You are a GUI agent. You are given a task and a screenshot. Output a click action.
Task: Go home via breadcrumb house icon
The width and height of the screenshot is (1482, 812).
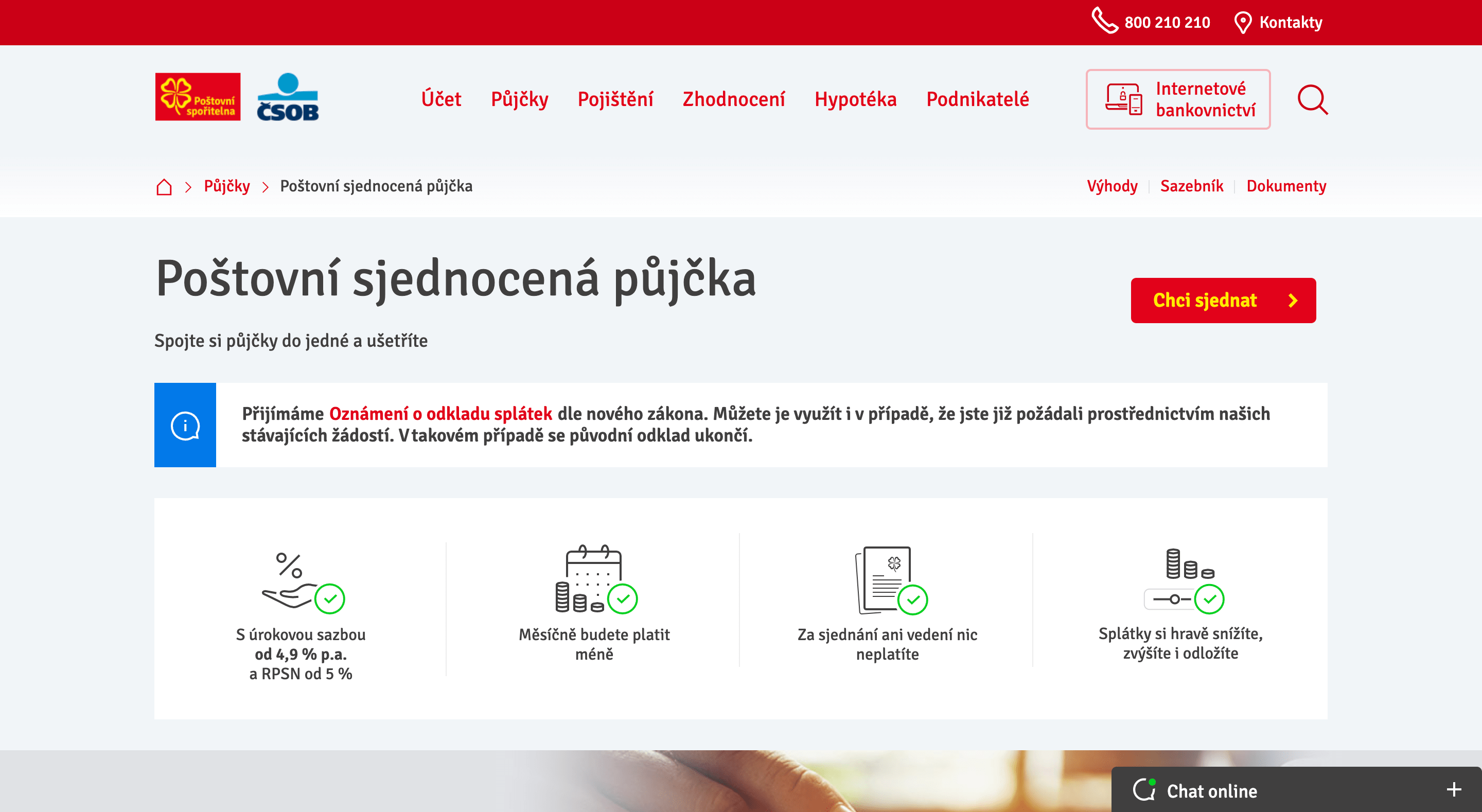[164, 186]
